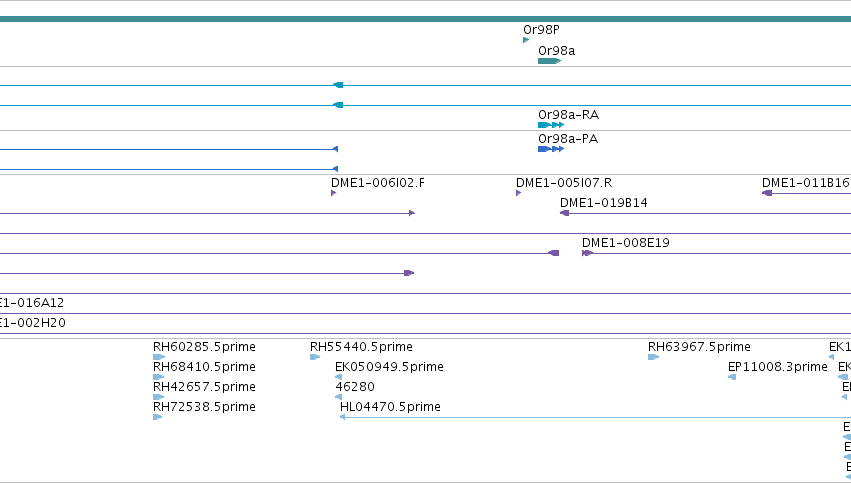Click the Or98a gene feature bar
Screen dimensions: 851x483
[x=549, y=61]
